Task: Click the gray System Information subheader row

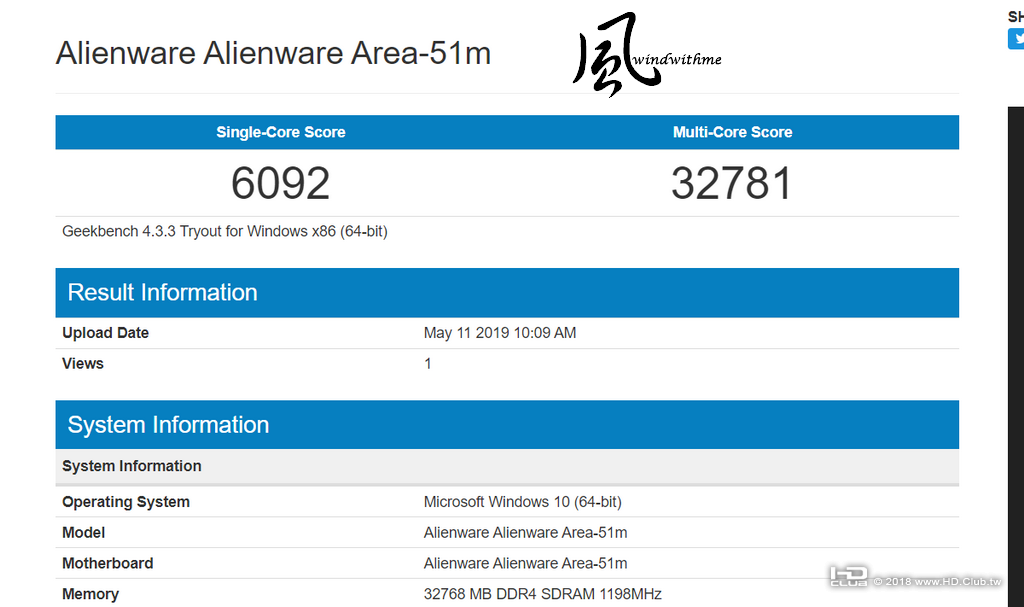Action: click(x=507, y=467)
